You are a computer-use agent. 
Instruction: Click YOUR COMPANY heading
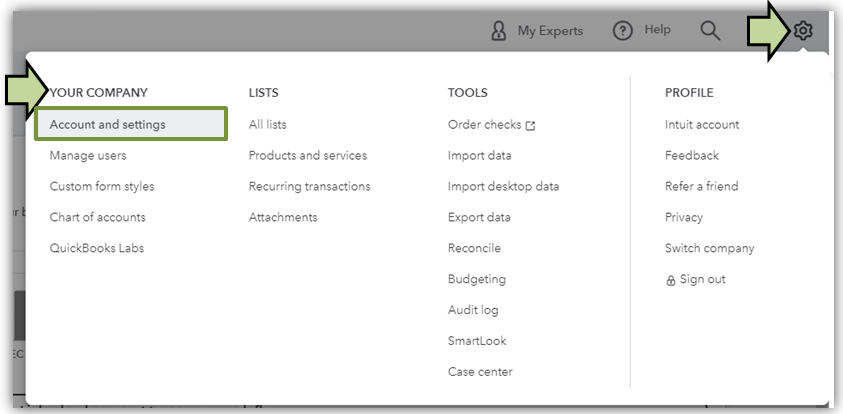(x=98, y=92)
